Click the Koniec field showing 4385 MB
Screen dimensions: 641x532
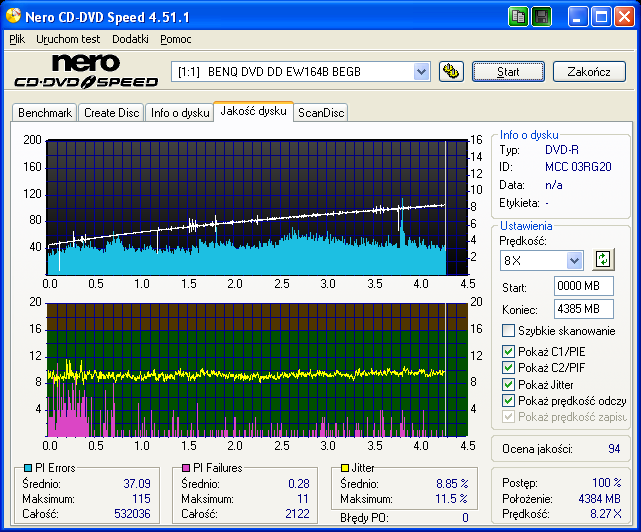point(584,309)
